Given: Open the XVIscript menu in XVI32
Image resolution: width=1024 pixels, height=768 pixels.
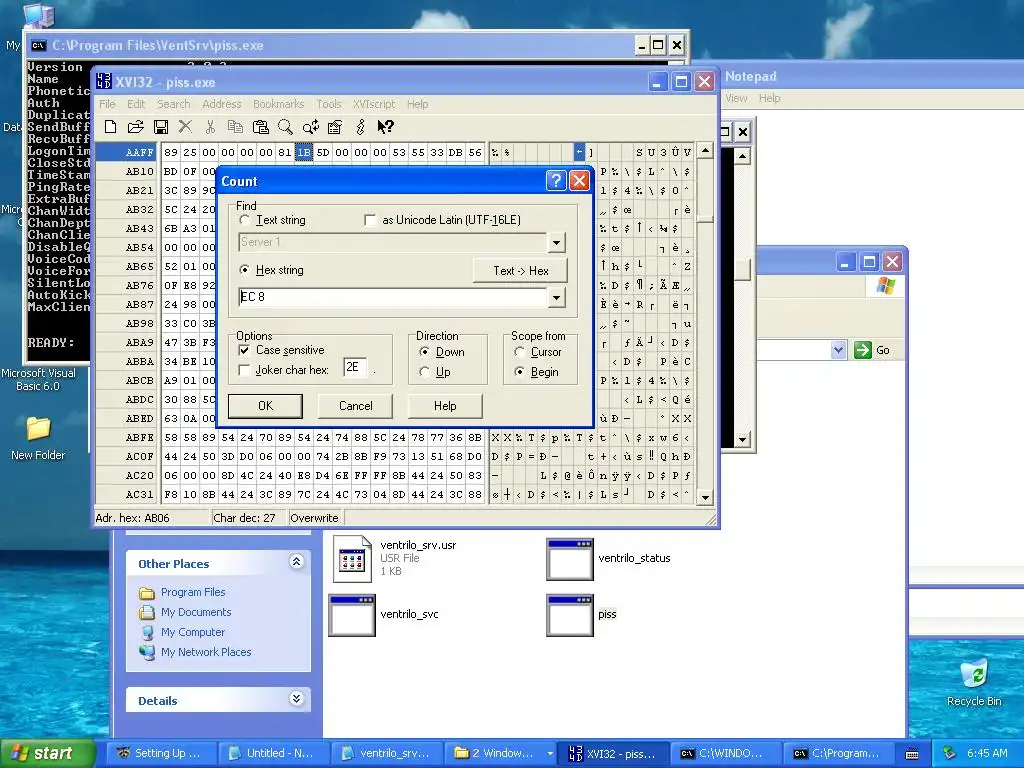Looking at the screenshot, I should coord(374,104).
